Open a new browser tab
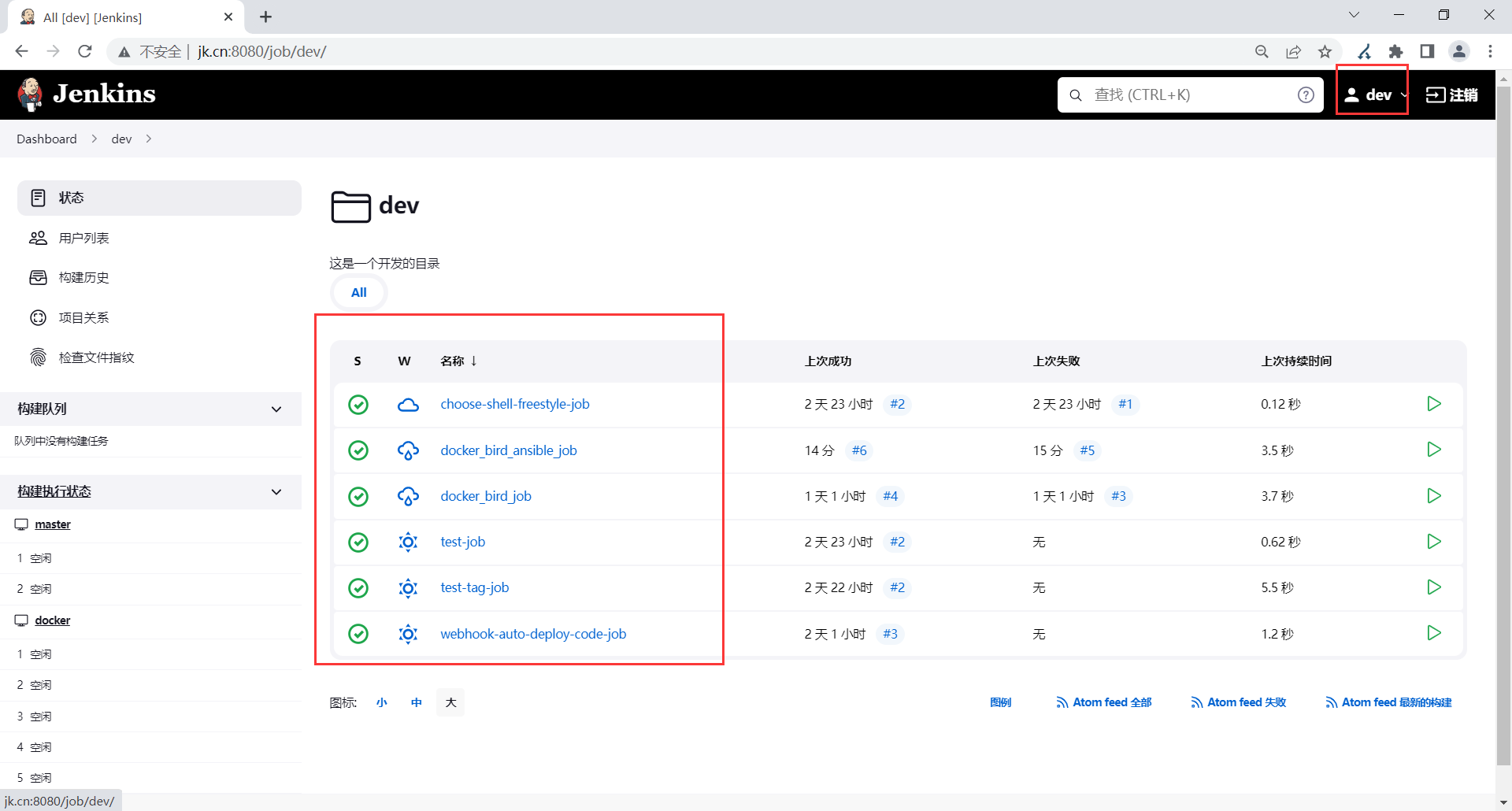Image resolution: width=1512 pixels, height=811 pixels. (266, 17)
